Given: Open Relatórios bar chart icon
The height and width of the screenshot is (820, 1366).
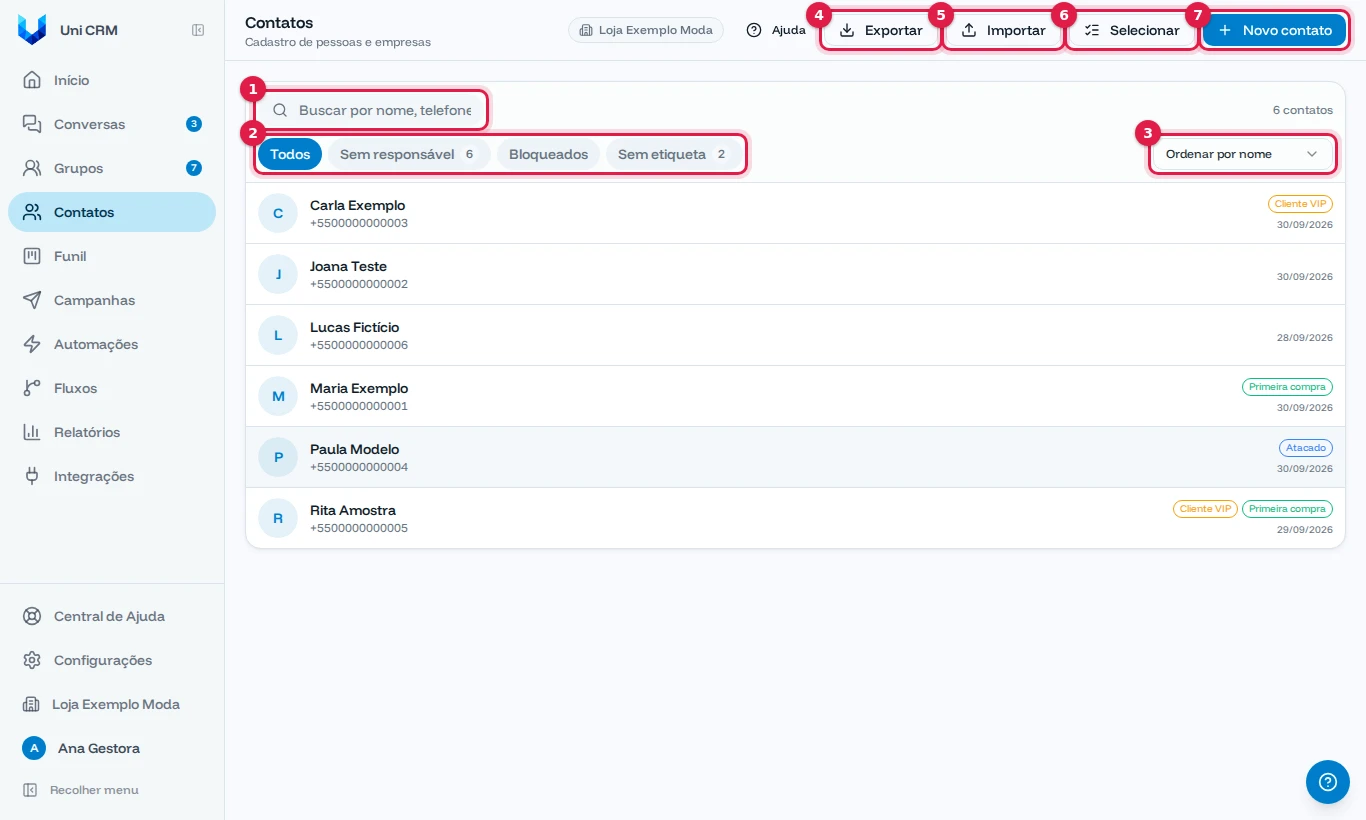Looking at the screenshot, I should coord(32,432).
